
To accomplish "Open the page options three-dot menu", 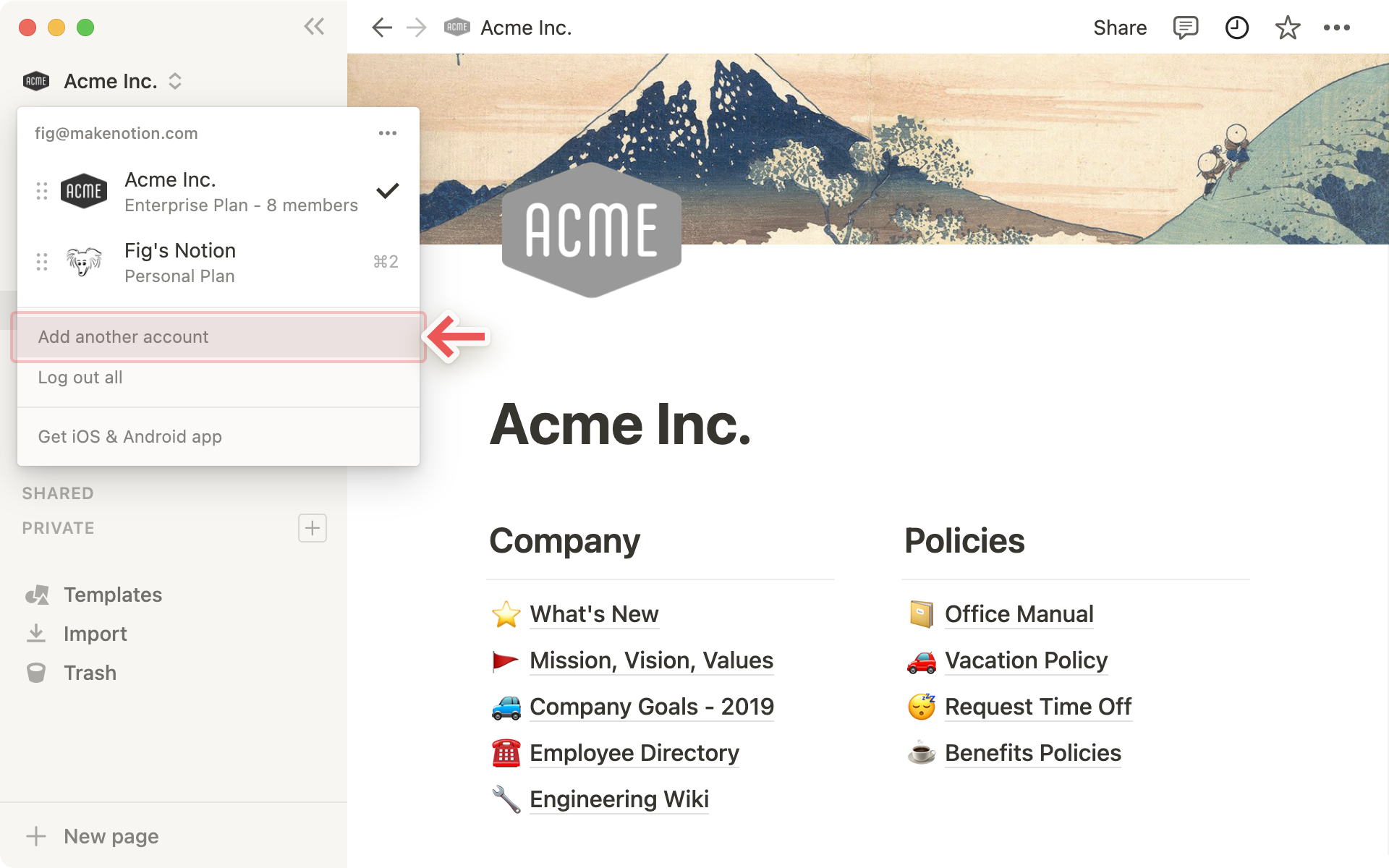I will point(1336,27).
